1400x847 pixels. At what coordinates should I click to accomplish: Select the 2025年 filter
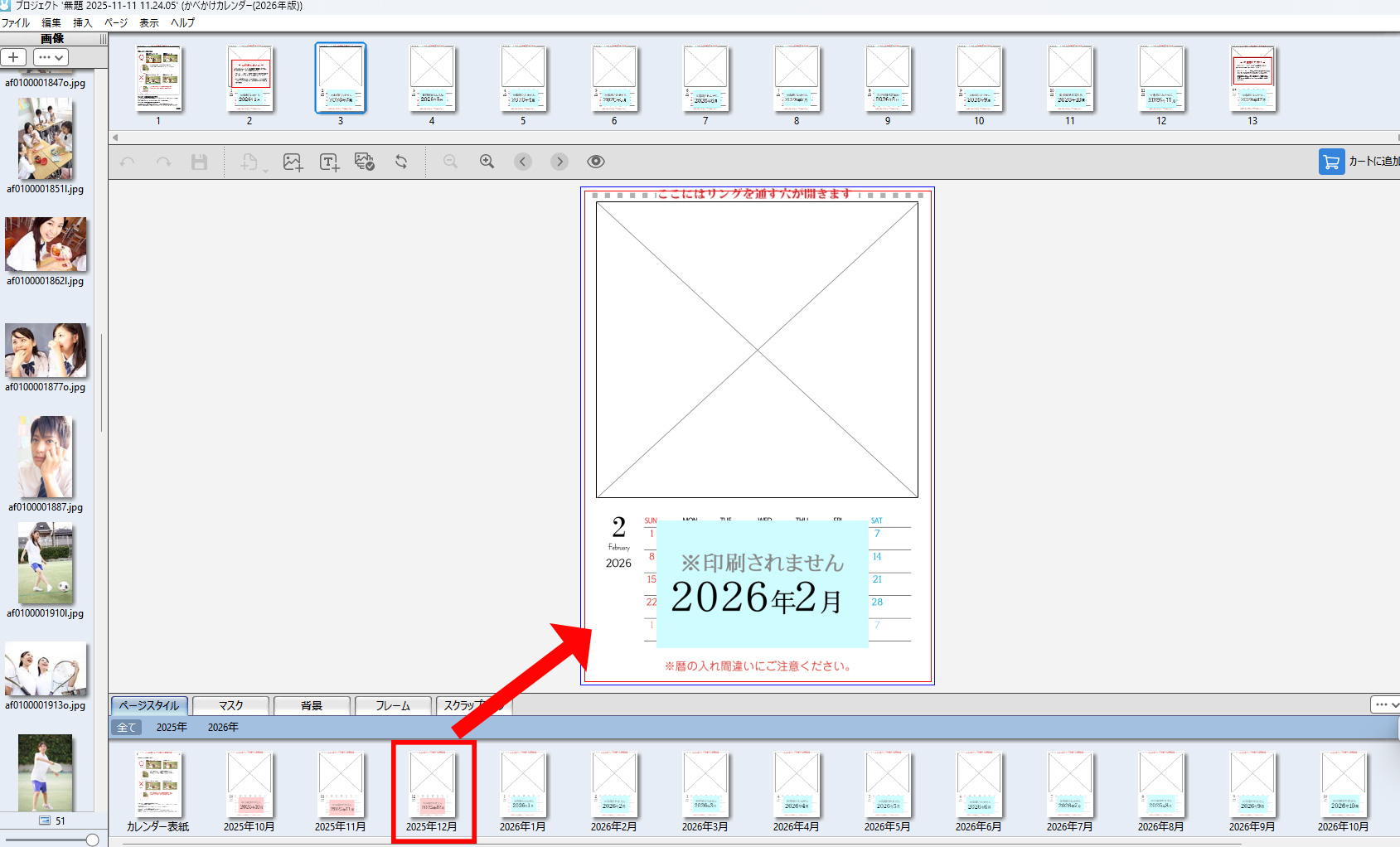click(x=172, y=727)
